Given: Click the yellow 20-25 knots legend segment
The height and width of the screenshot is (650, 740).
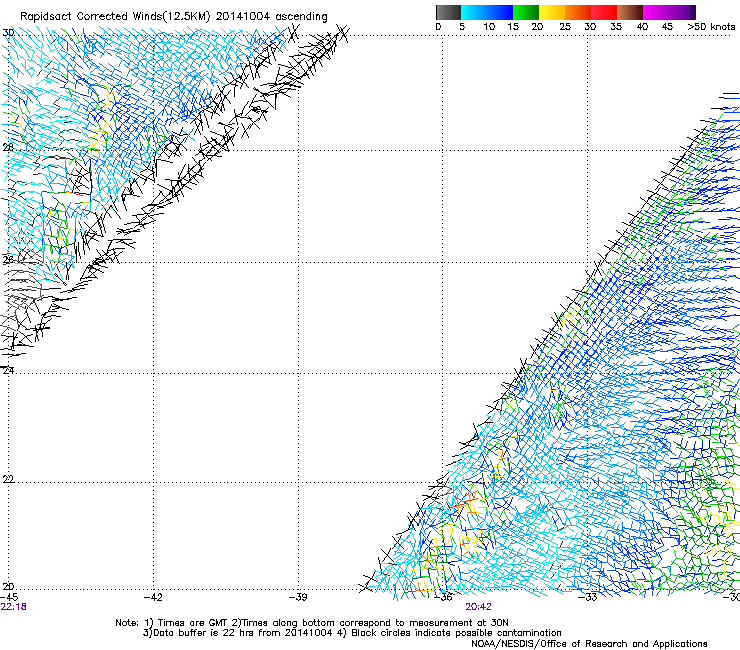Looking at the screenshot, I should [x=552, y=12].
